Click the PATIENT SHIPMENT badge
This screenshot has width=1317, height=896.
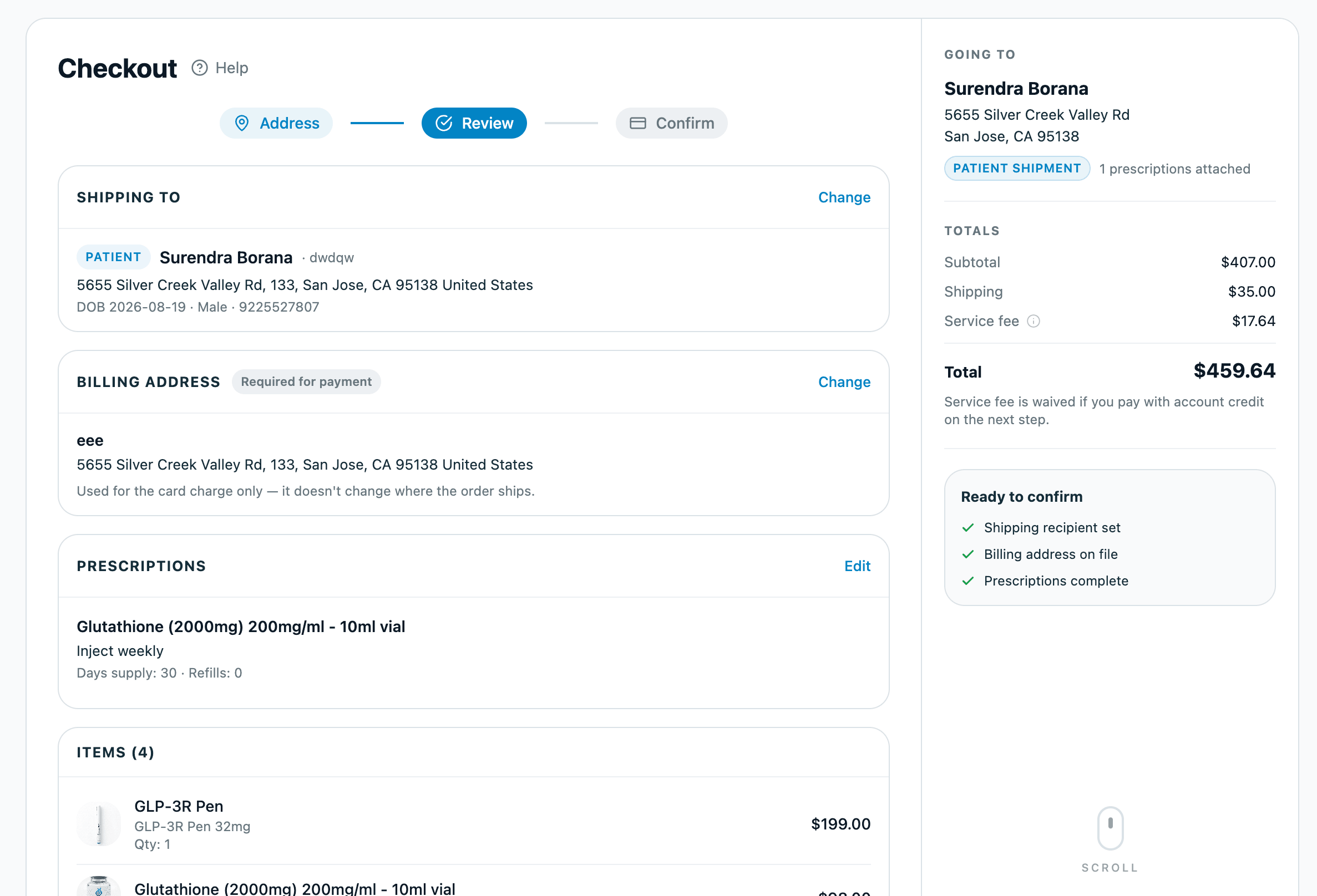[x=1017, y=168]
